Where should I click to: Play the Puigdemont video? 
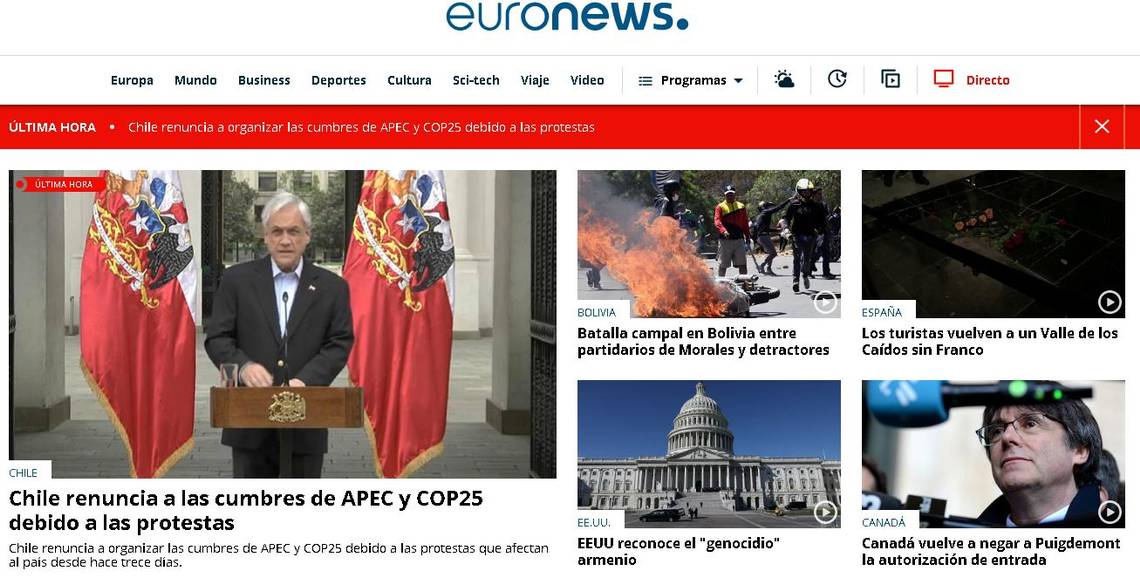click(x=1109, y=512)
